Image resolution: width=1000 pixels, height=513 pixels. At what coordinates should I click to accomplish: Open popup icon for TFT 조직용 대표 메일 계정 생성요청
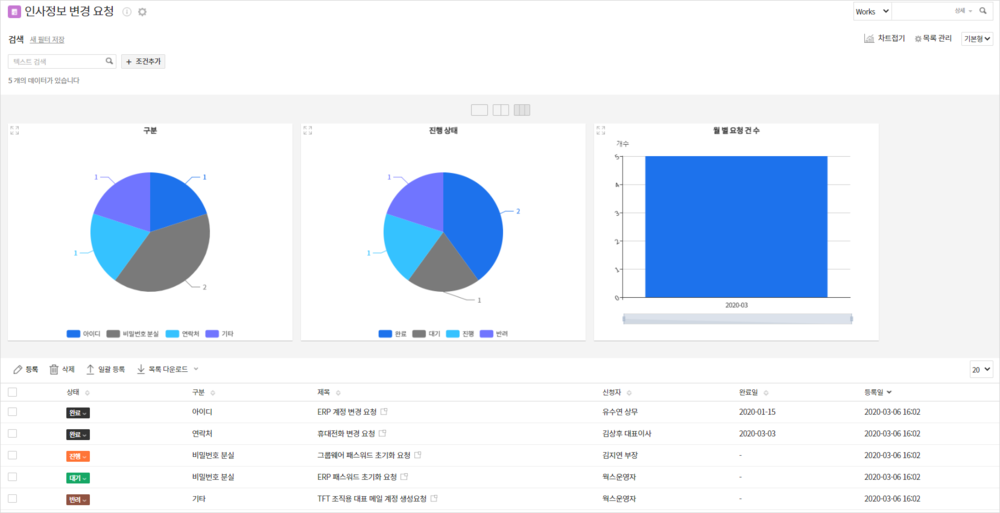click(x=434, y=498)
